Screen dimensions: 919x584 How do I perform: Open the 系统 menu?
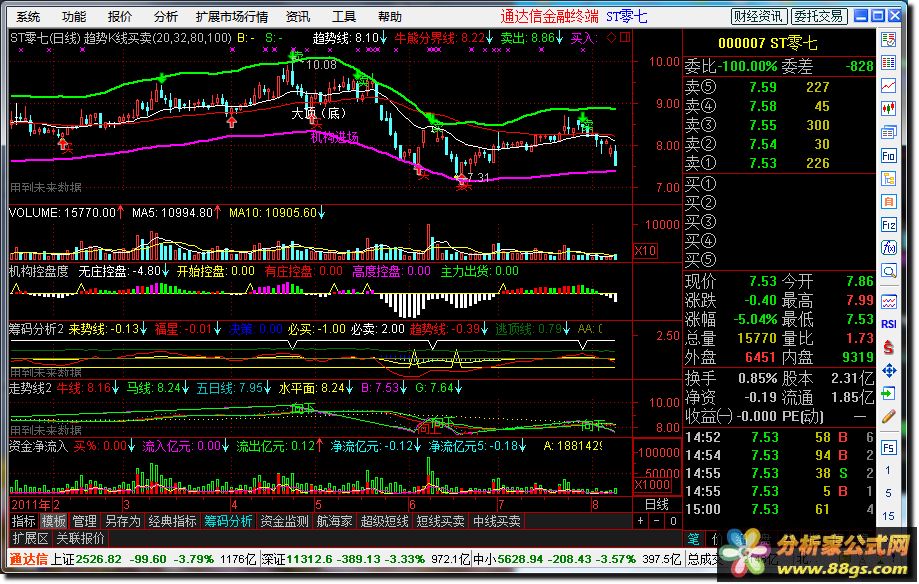point(28,16)
